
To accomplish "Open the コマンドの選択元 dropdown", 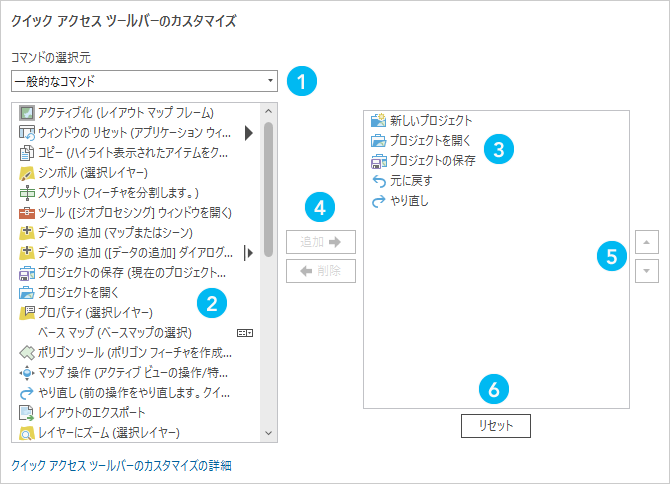I will (x=145, y=81).
